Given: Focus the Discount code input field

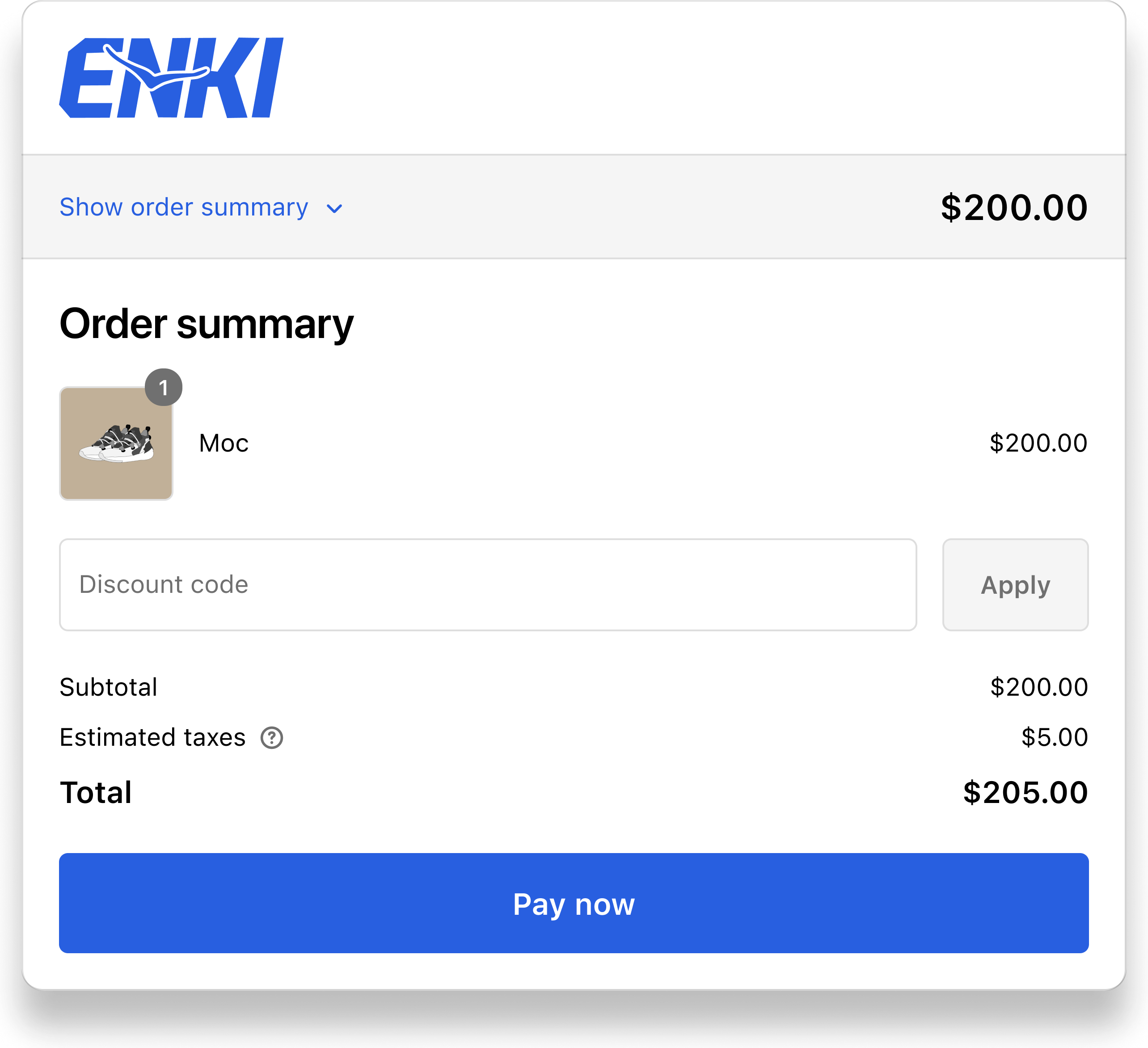Looking at the screenshot, I should click(x=487, y=584).
